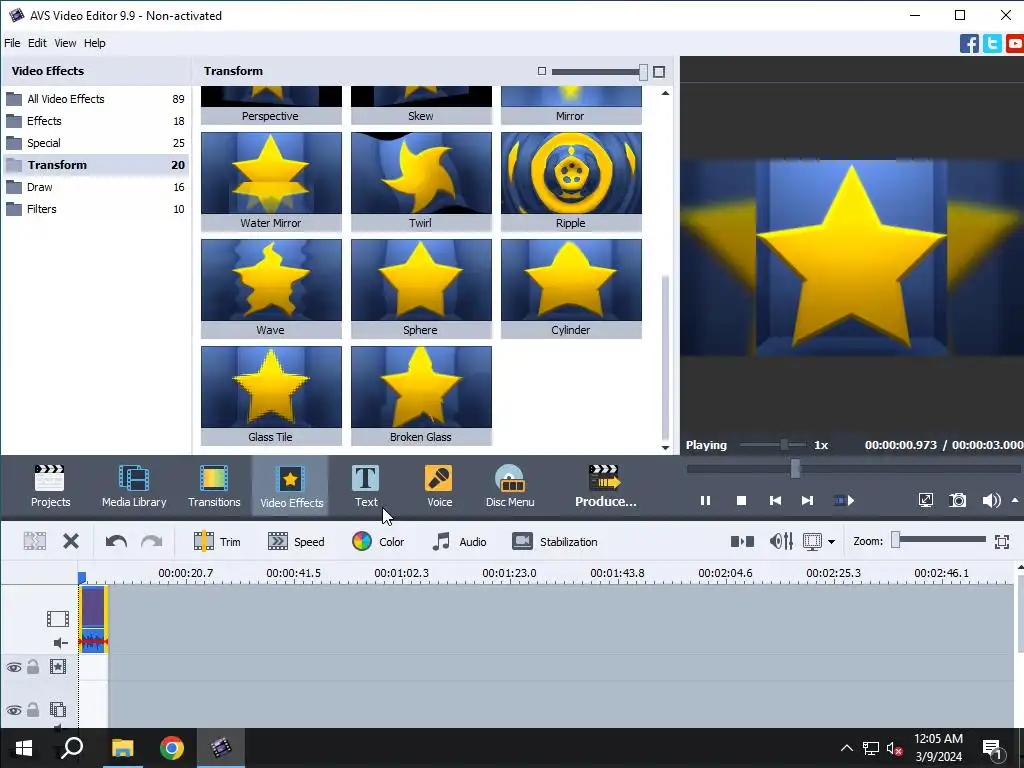Open the Speed tool
This screenshot has width=1024, height=768.
296,541
